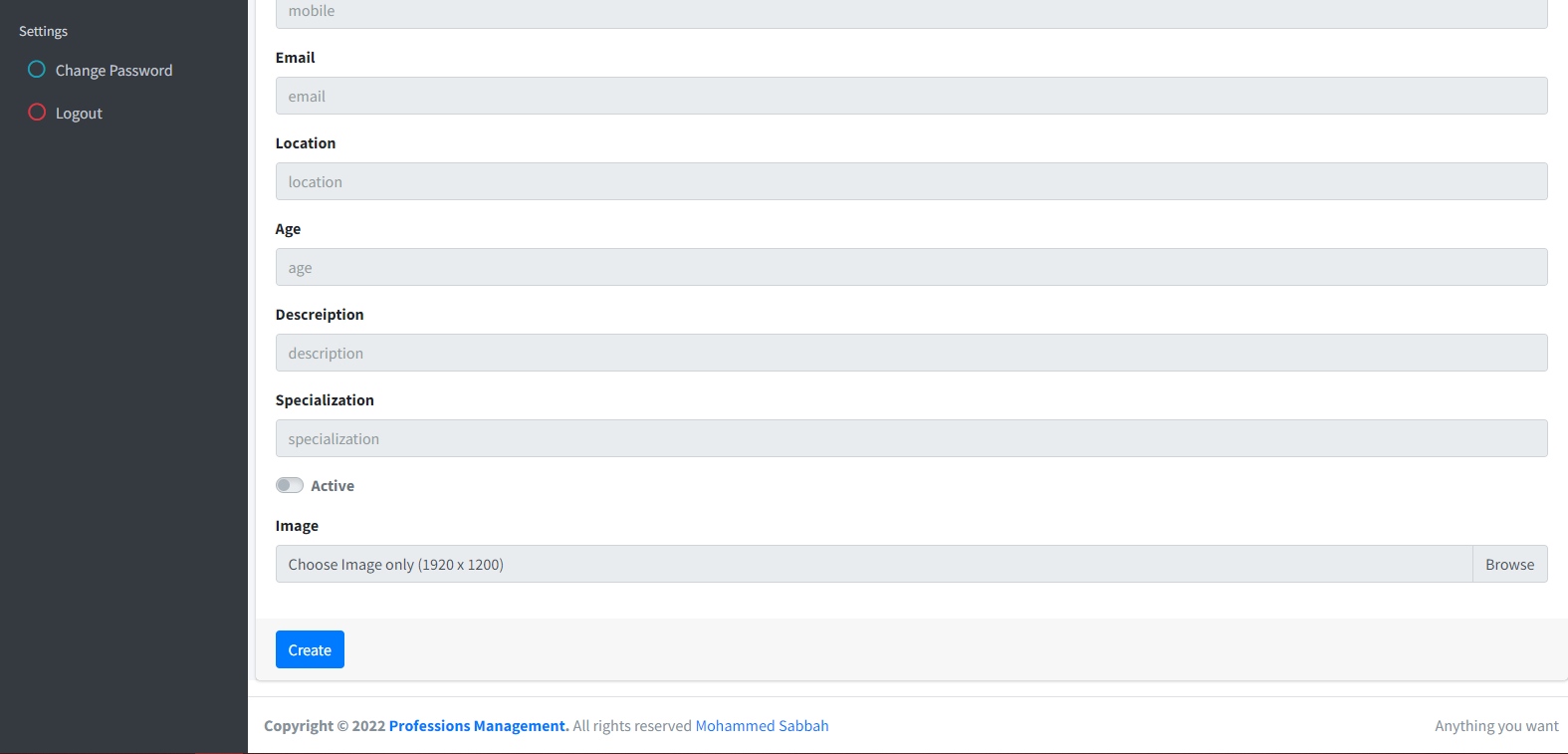Click the specialization text field
Image resolution: width=1568 pixels, height=754 pixels.
coord(911,438)
